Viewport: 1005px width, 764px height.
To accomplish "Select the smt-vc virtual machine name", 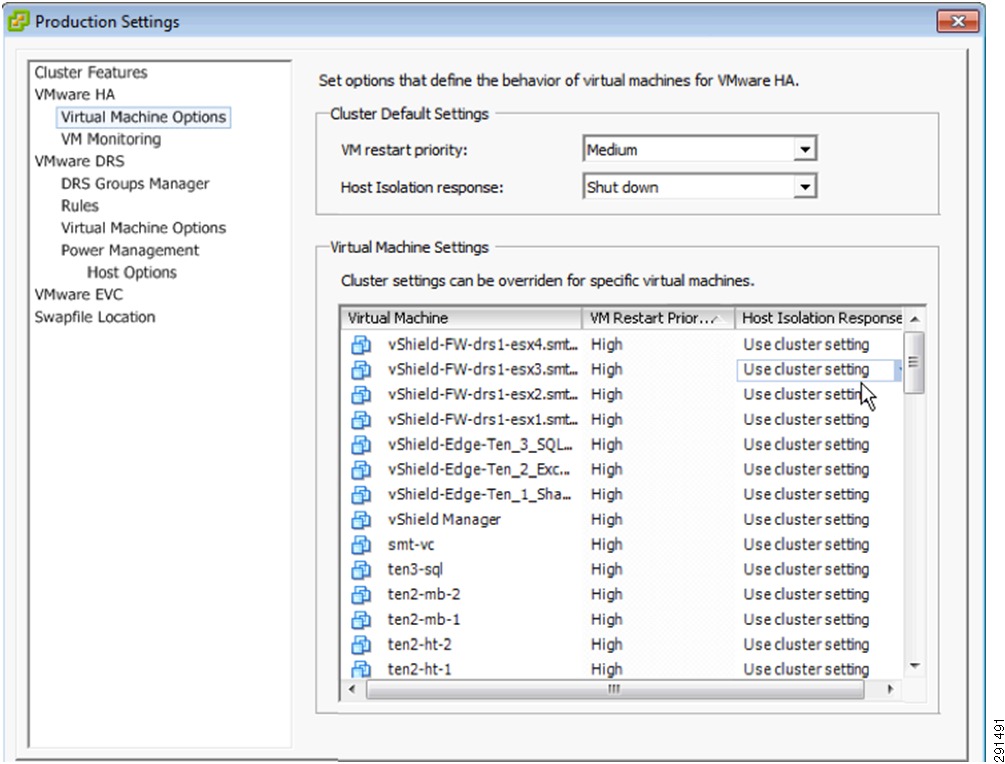I will click(411, 545).
